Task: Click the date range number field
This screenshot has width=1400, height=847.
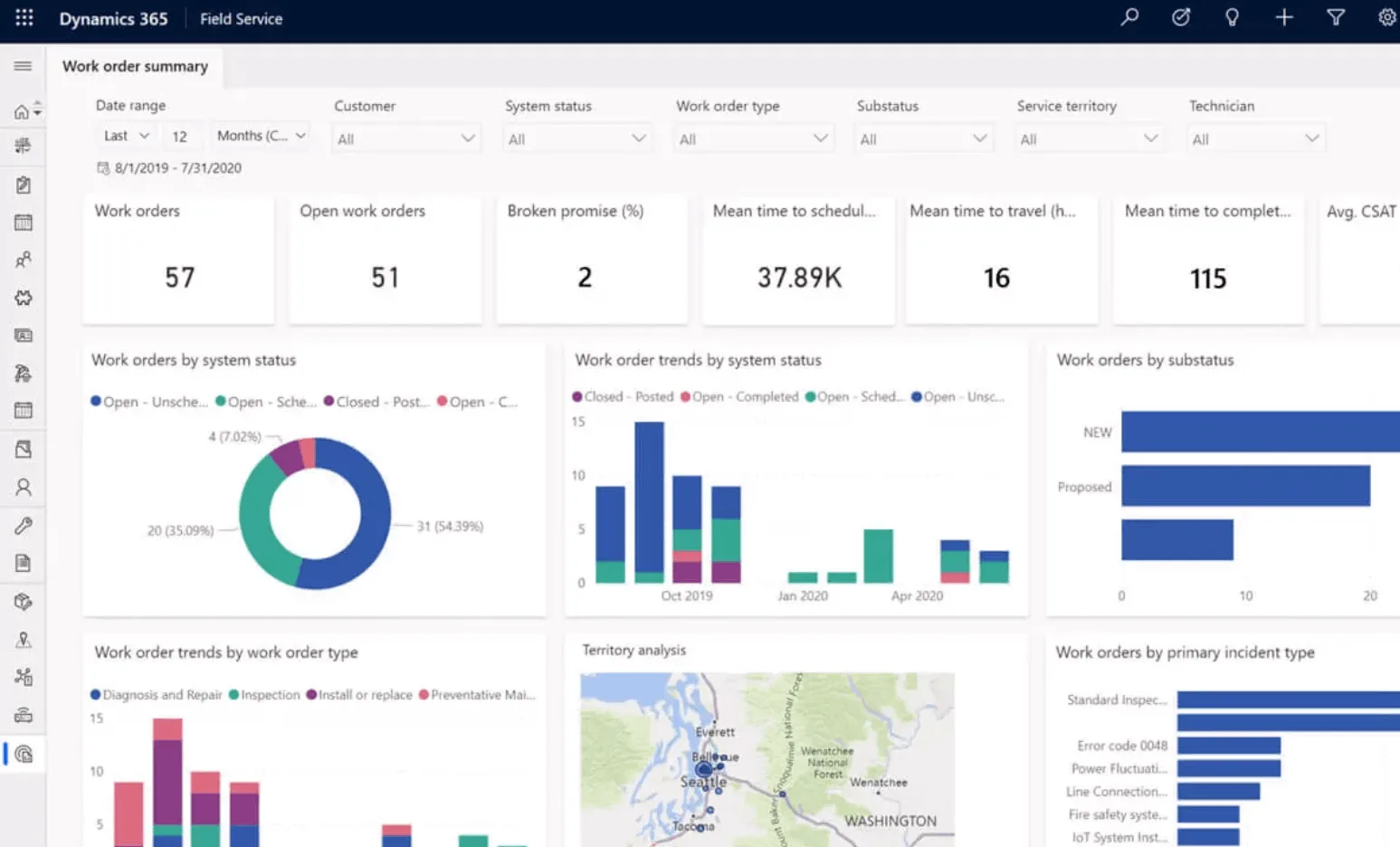Action: point(182,136)
